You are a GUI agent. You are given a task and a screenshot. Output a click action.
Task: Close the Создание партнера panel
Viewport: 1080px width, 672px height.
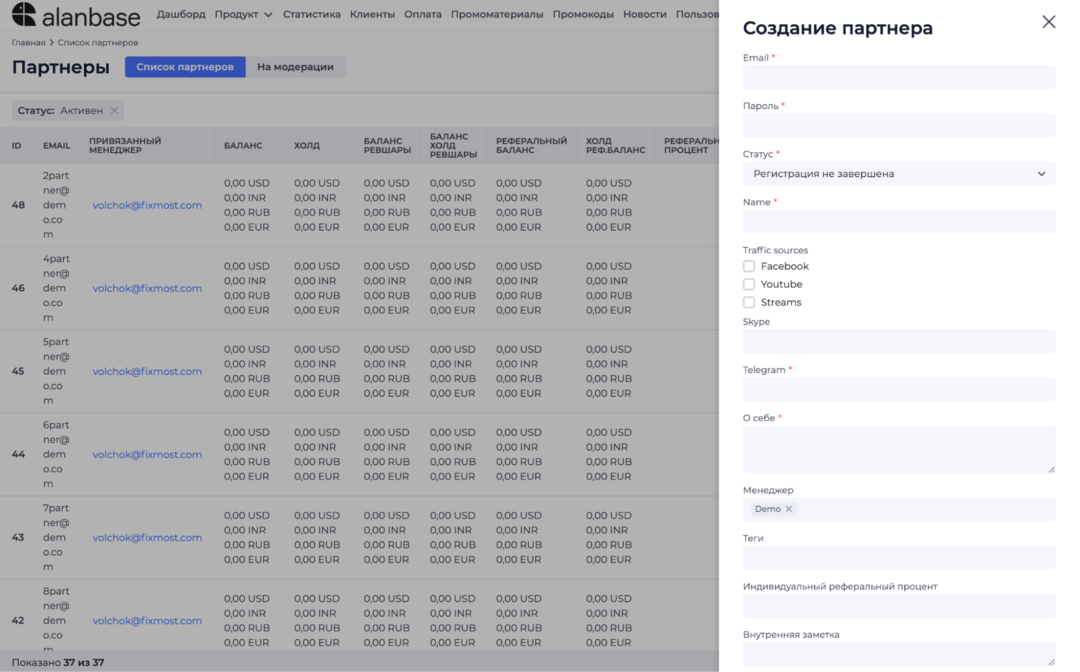click(1048, 22)
